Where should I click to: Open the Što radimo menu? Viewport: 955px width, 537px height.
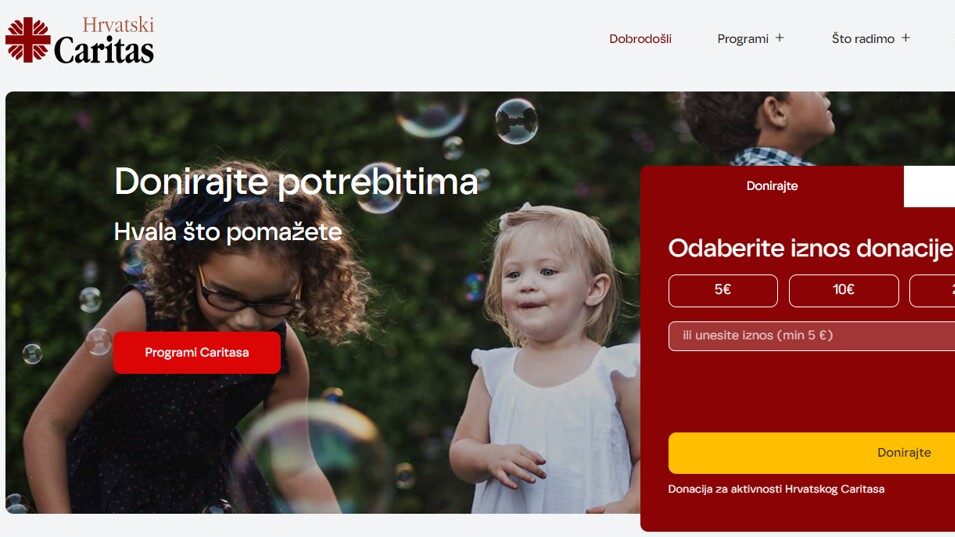click(x=863, y=38)
